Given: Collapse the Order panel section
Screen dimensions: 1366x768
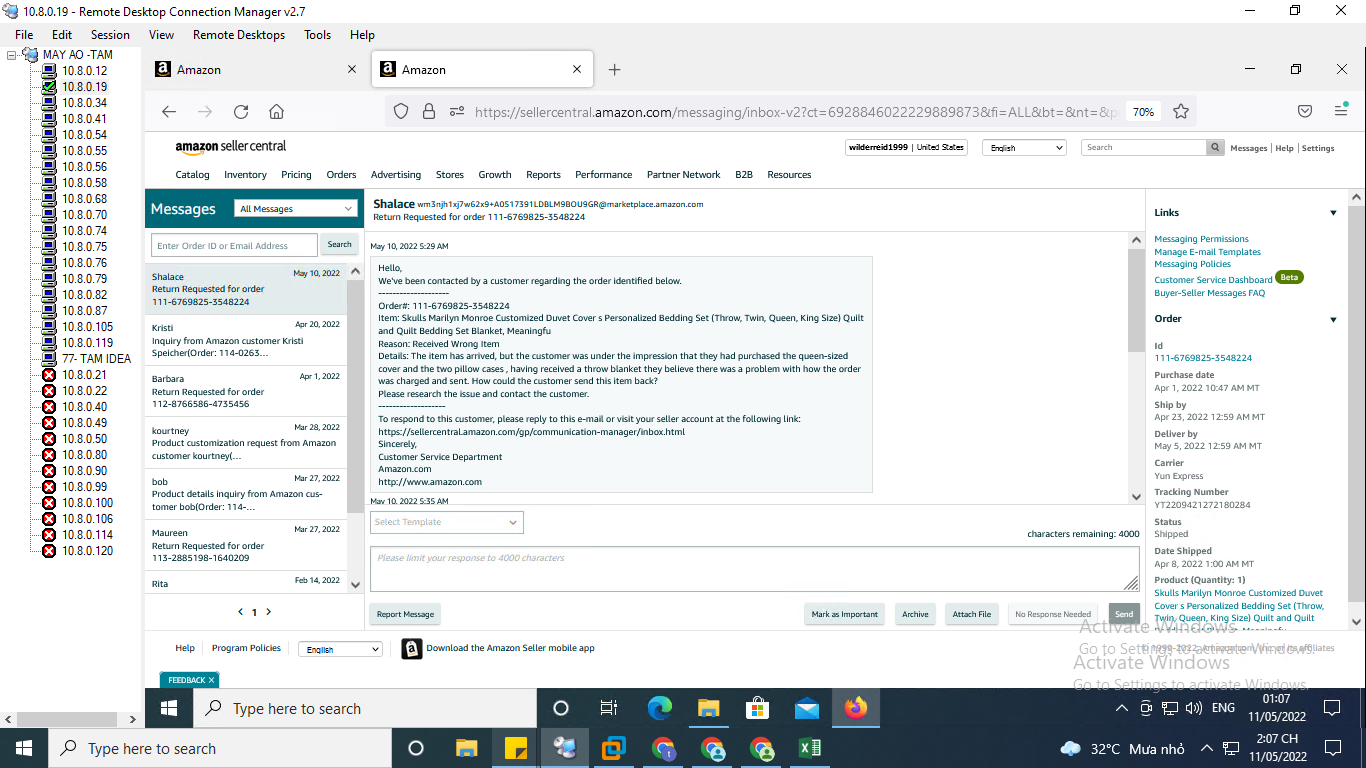Looking at the screenshot, I should click(1333, 319).
